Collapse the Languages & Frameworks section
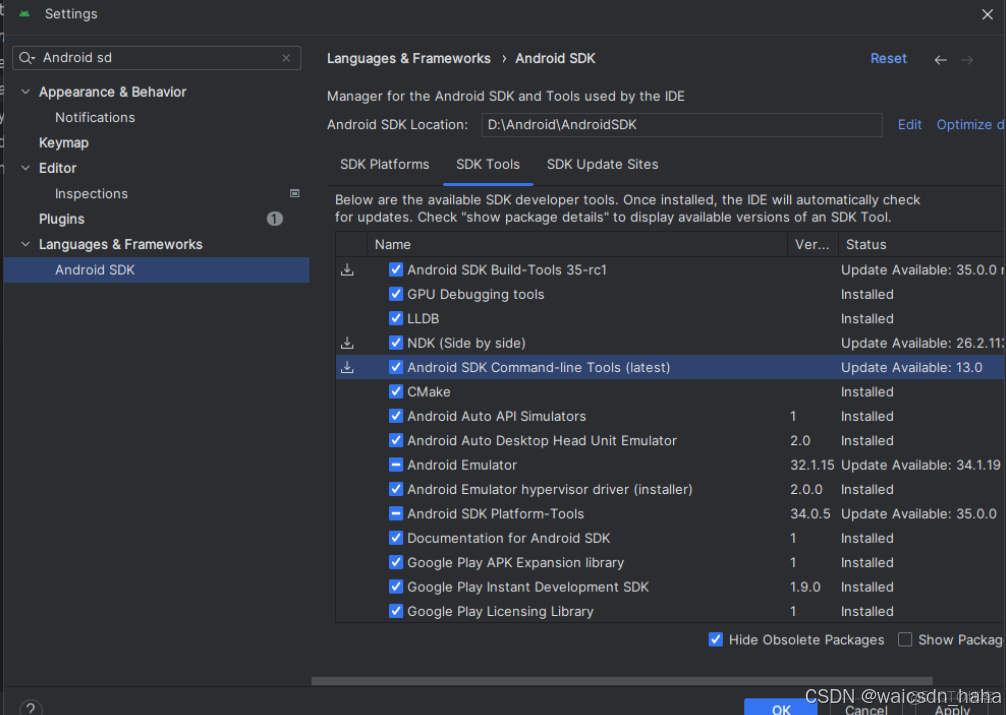The height and width of the screenshot is (715, 1006). click(25, 244)
